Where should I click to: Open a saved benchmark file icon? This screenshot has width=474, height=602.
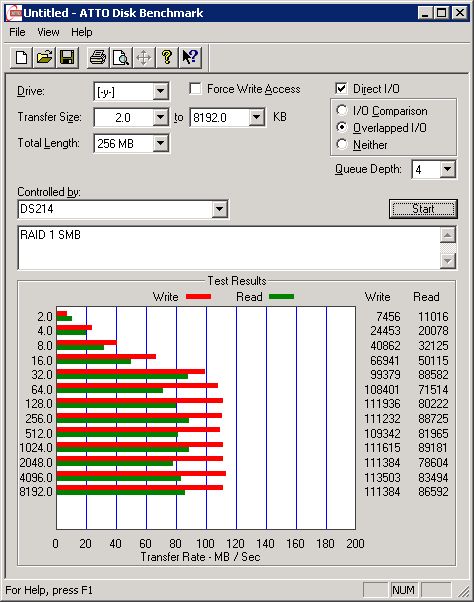coord(45,58)
